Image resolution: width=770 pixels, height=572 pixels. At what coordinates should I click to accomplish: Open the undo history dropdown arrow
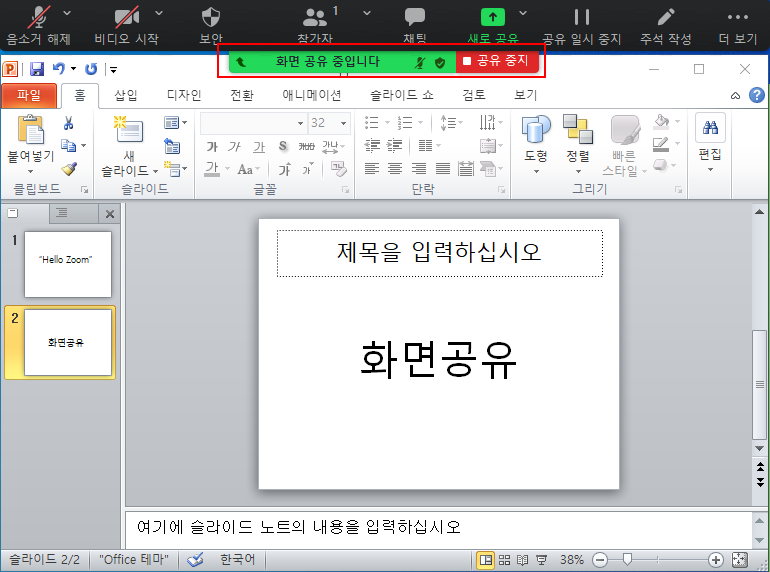click(73, 69)
